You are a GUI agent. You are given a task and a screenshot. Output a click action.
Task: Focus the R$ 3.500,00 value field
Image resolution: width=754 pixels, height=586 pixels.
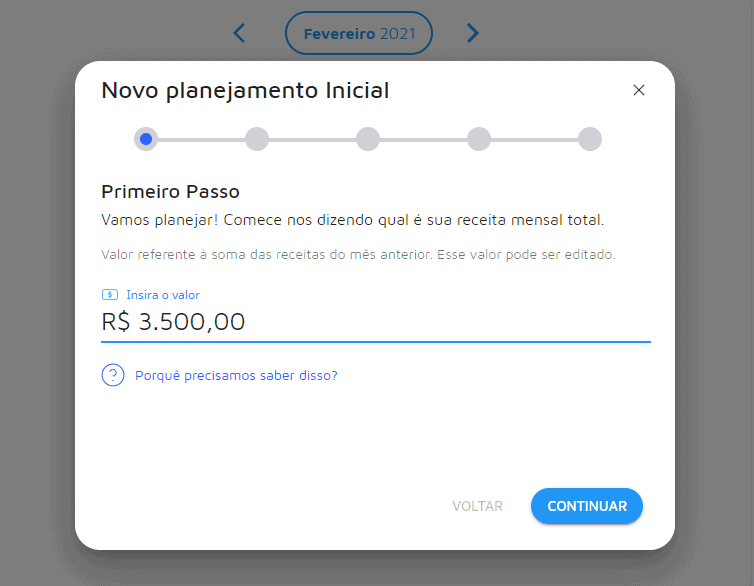click(375, 322)
